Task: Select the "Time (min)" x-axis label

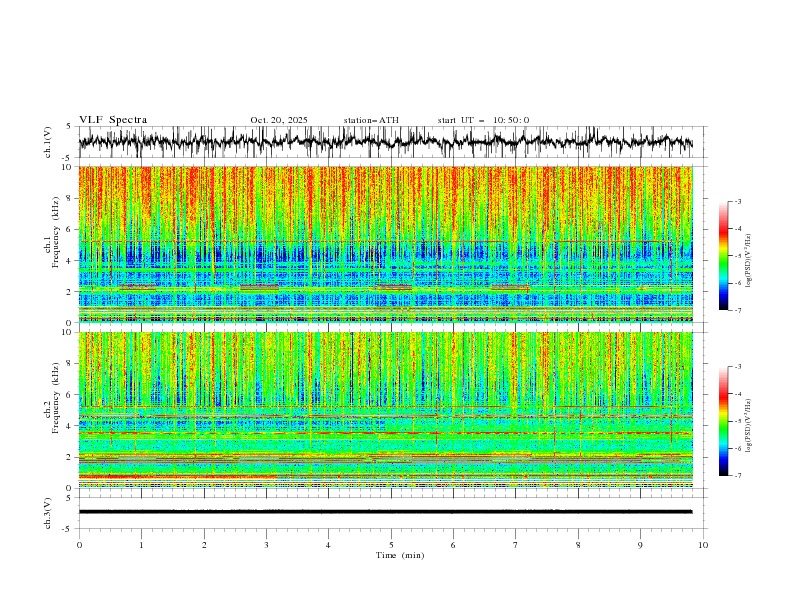Action: [x=400, y=555]
